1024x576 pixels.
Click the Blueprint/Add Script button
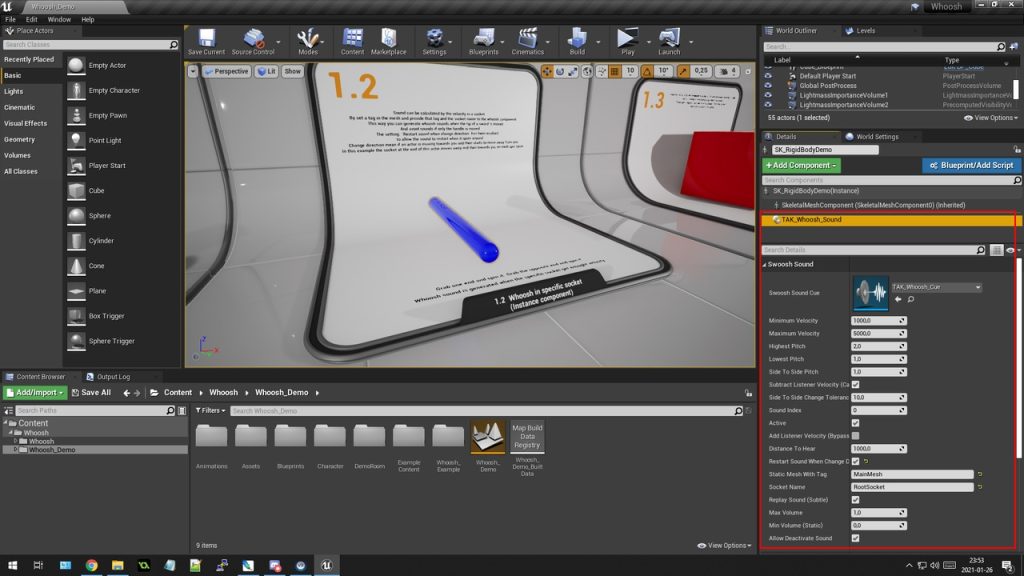(969, 165)
